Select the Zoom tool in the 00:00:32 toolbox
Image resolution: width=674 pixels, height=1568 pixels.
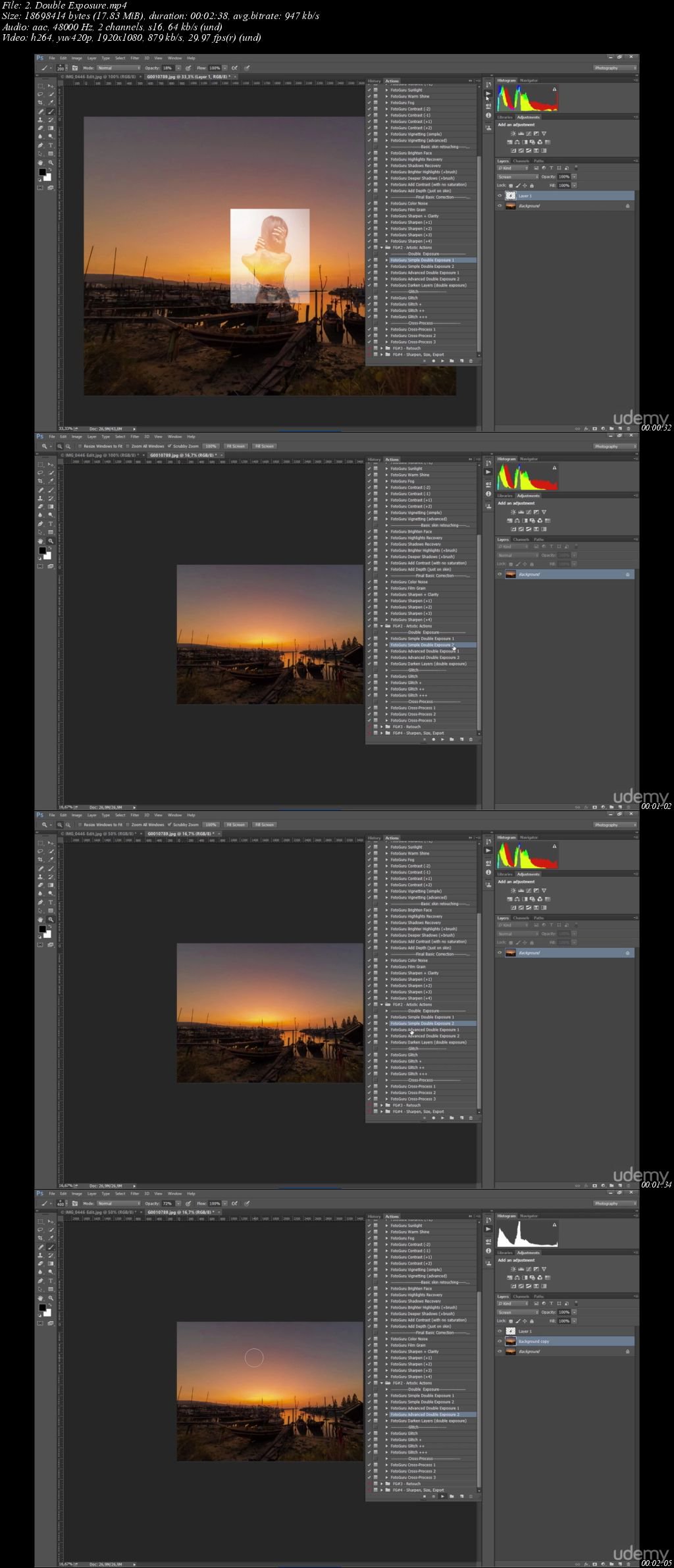[51, 163]
